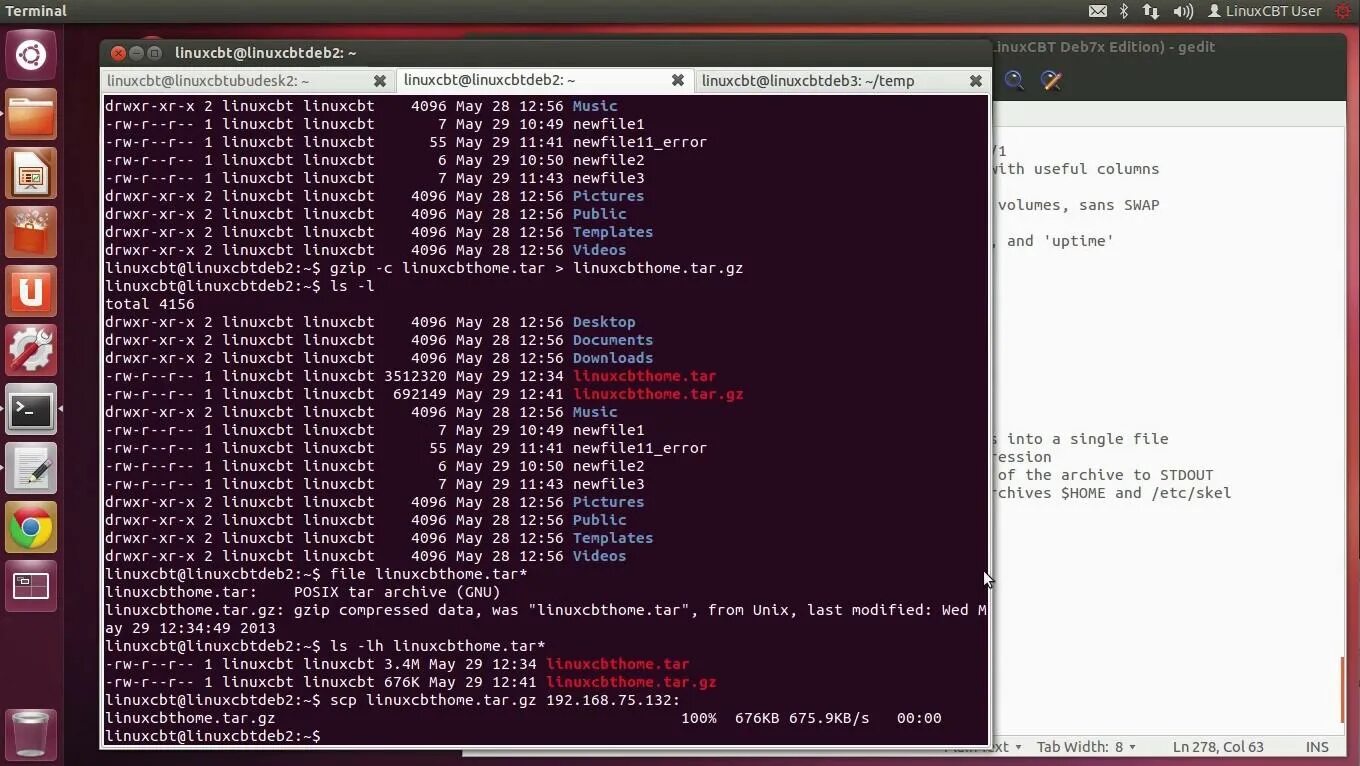
Task: Click the empty terminal prompt on last line
Action: point(213,736)
